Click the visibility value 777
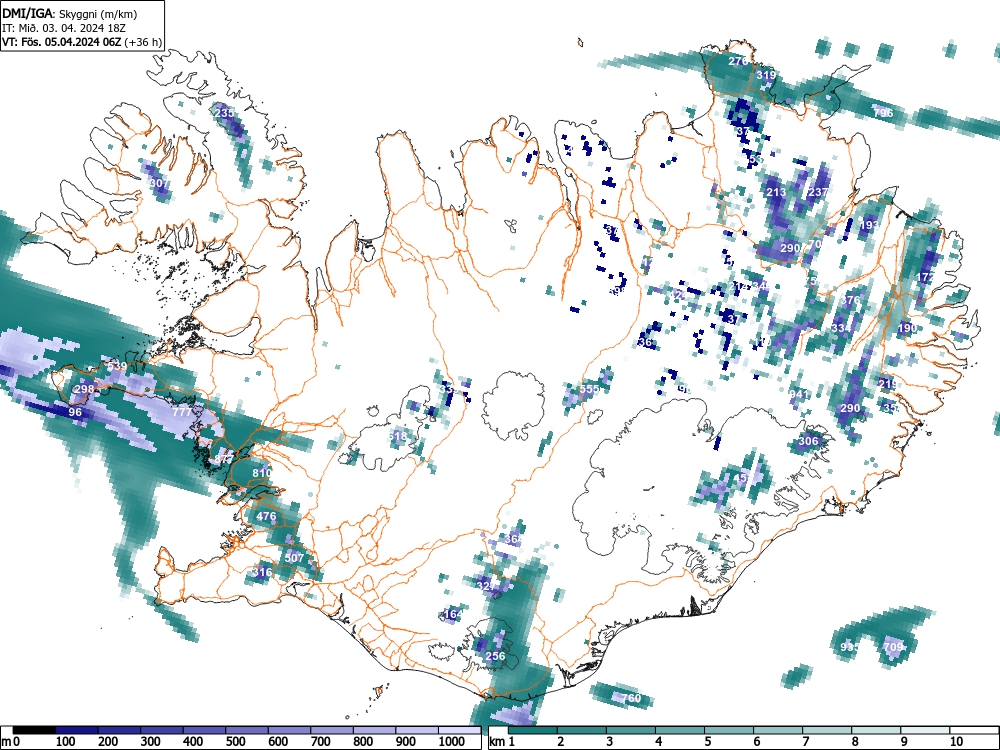The height and width of the screenshot is (750, 1000). point(182,412)
